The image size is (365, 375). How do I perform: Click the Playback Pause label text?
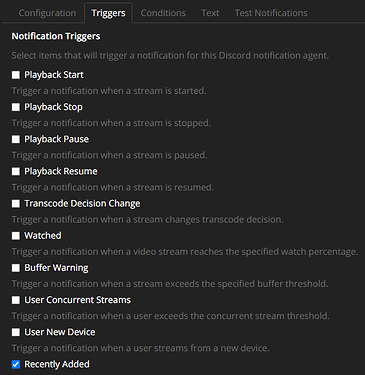[x=56, y=139]
